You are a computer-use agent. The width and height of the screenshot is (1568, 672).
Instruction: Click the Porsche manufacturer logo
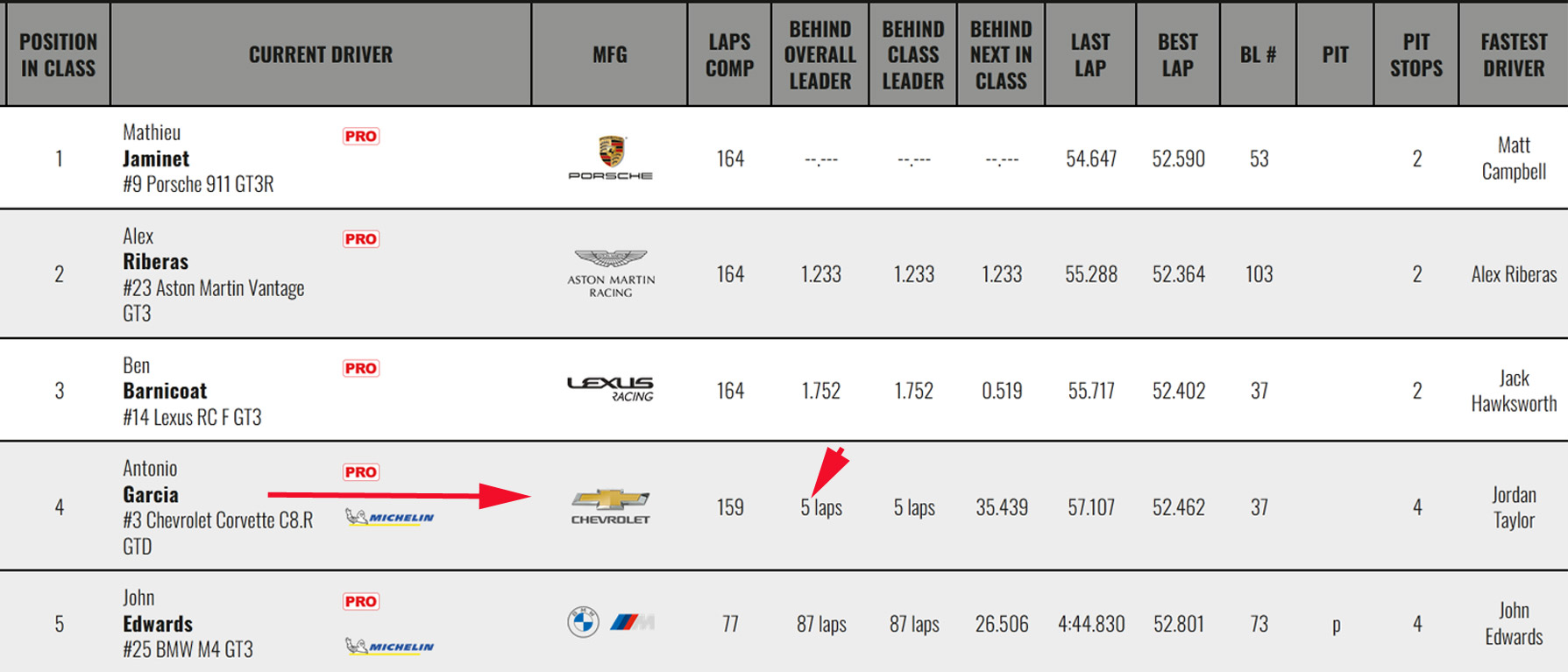click(x=611, y=158)
